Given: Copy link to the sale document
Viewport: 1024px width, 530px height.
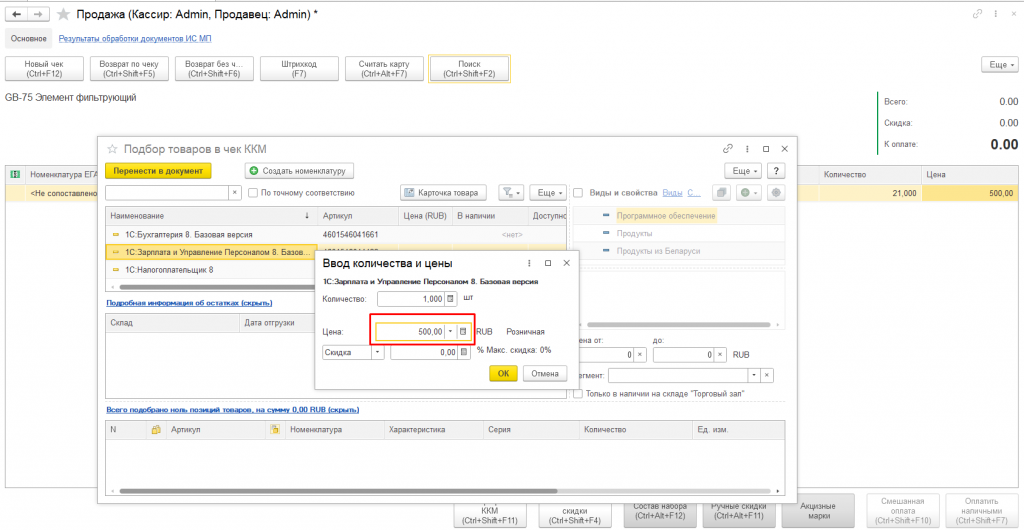Looking at the screenshot, I should [x=977, y=13].
